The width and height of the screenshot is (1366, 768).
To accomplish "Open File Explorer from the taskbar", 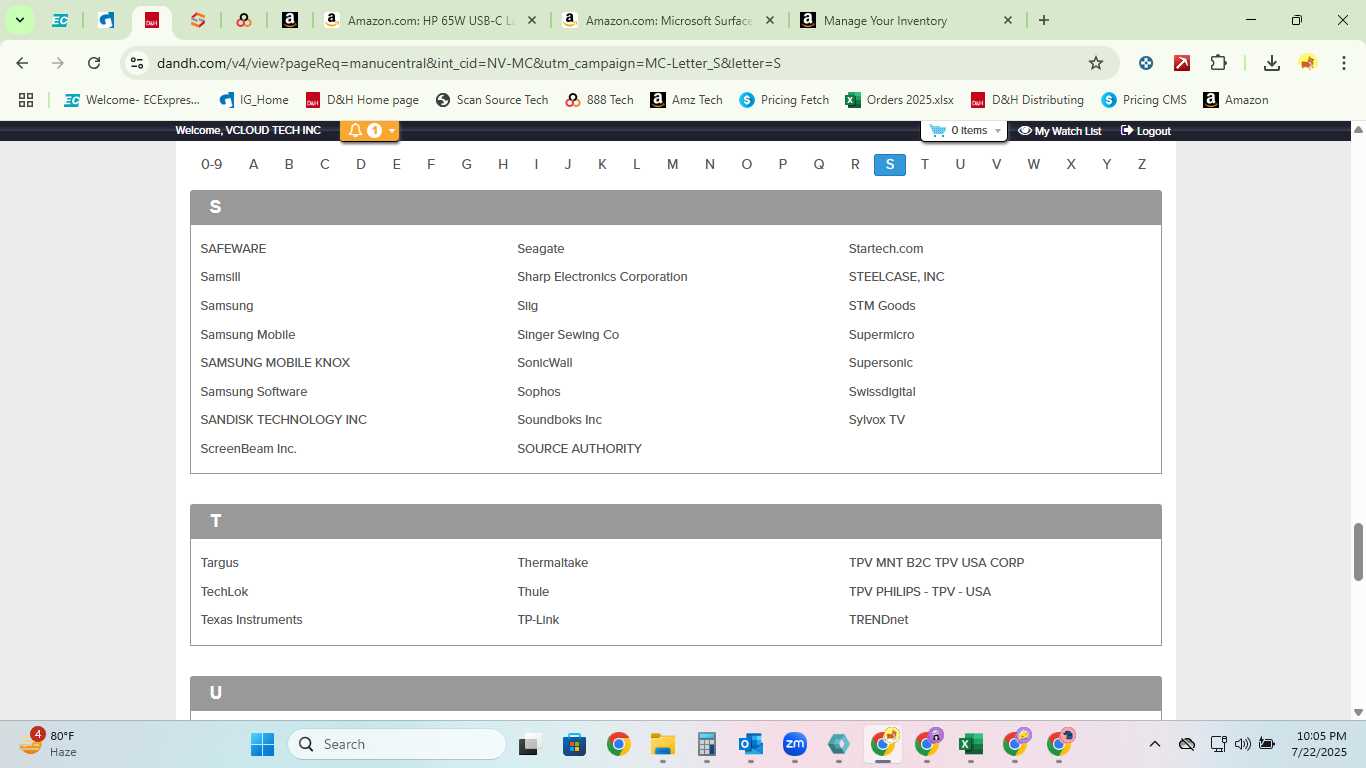I will (x=662, y=744).
